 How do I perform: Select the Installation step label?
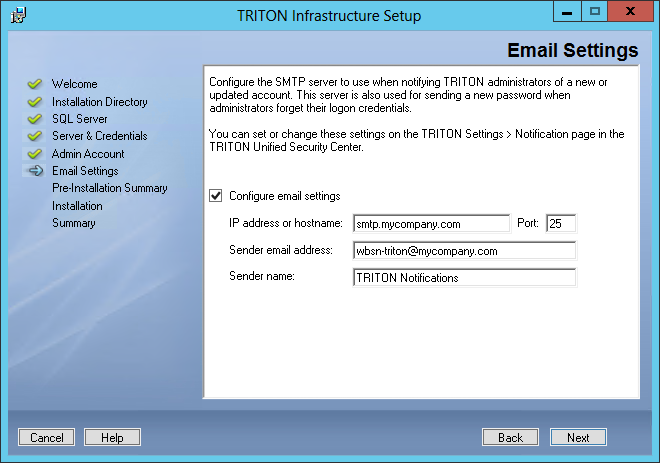coord(77,206)
